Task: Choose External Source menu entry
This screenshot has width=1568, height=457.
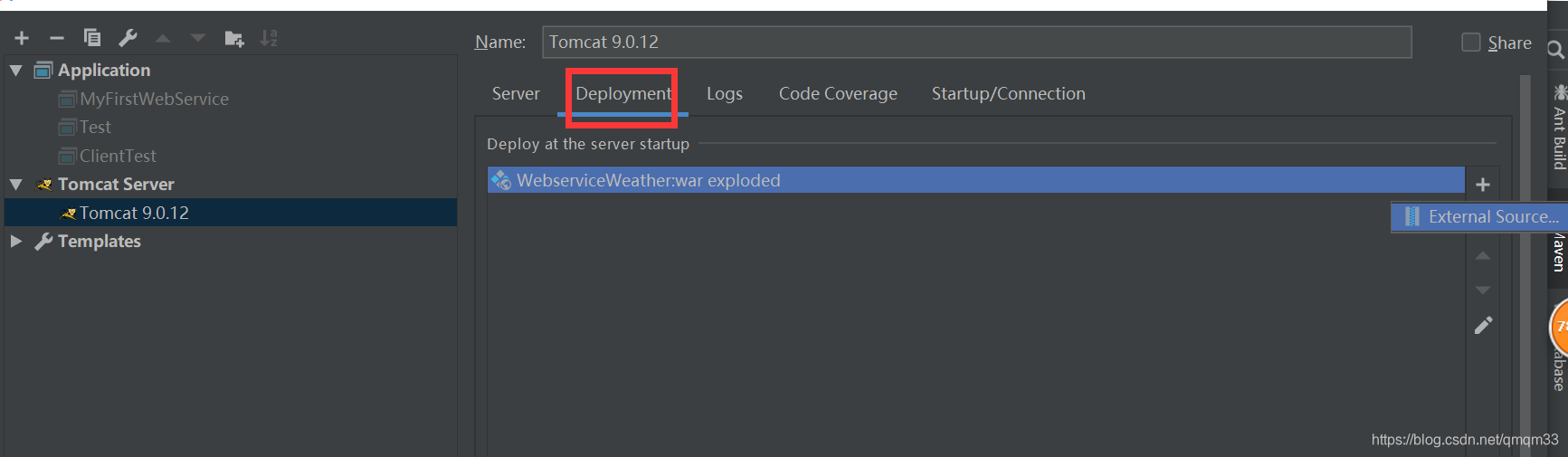Action: coord(1480,217)
